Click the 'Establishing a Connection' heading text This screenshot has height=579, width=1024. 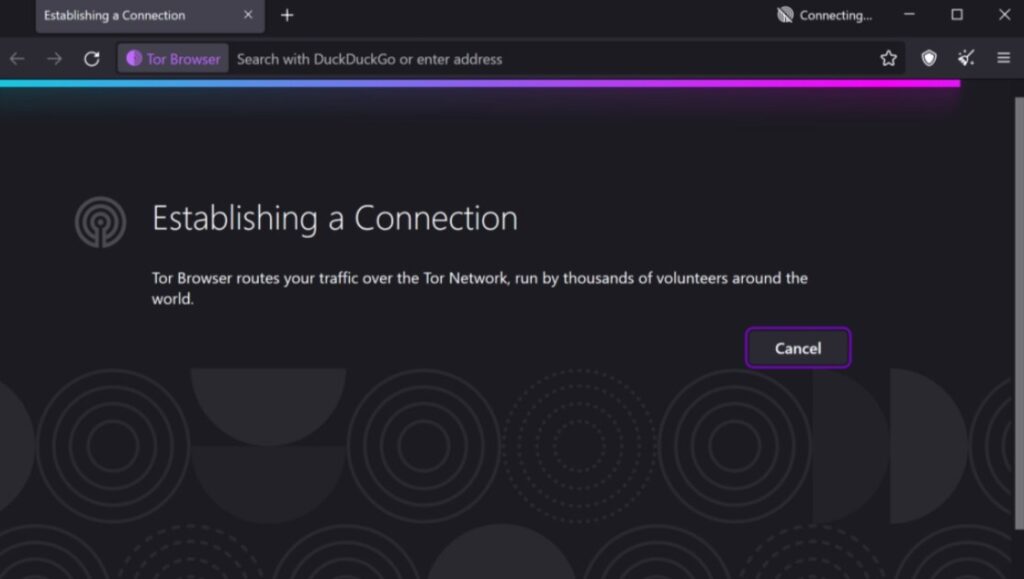click(x=335, y=218)
